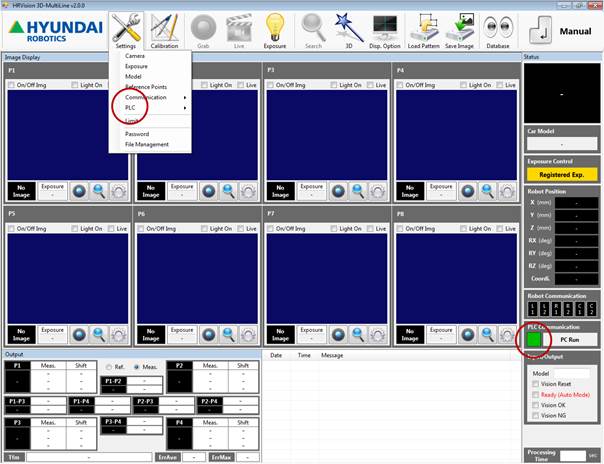Start Live view from toolbar
The image size is (604, 464).
(239, 31)
